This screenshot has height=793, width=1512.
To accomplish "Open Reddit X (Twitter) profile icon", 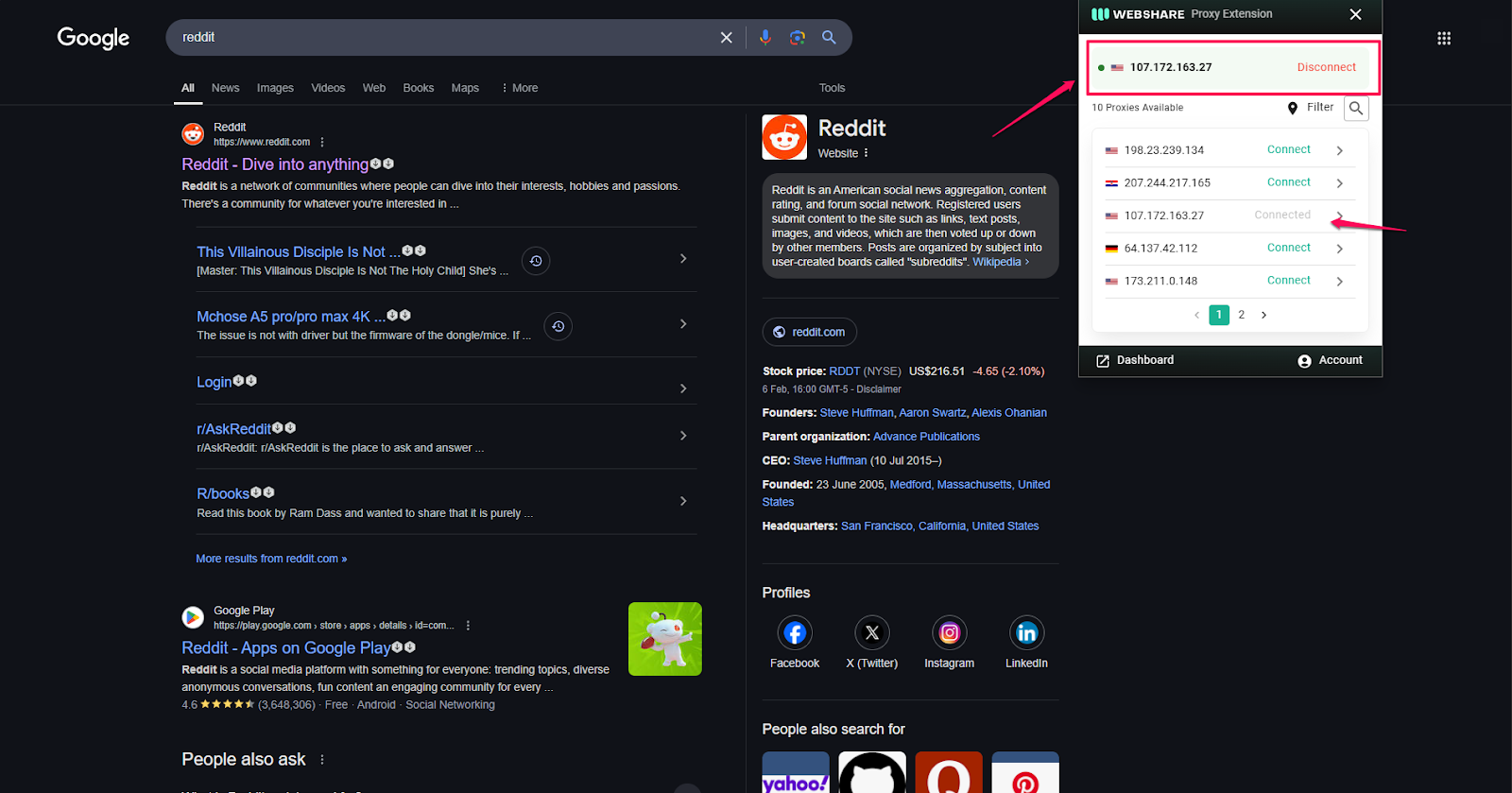I will tap(872, 633).
